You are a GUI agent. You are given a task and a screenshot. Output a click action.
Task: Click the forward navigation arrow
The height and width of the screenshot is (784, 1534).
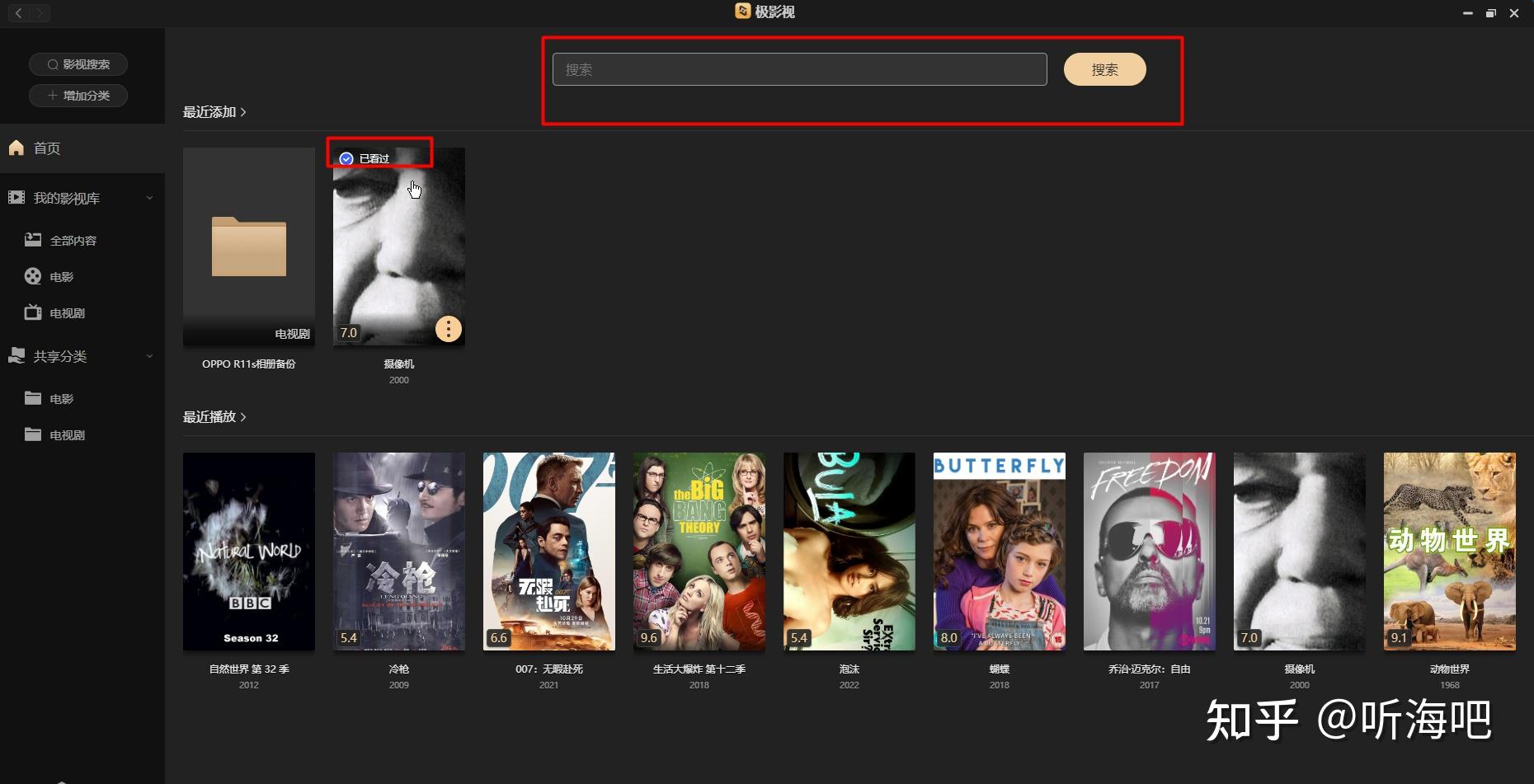(x=40, y=12)
